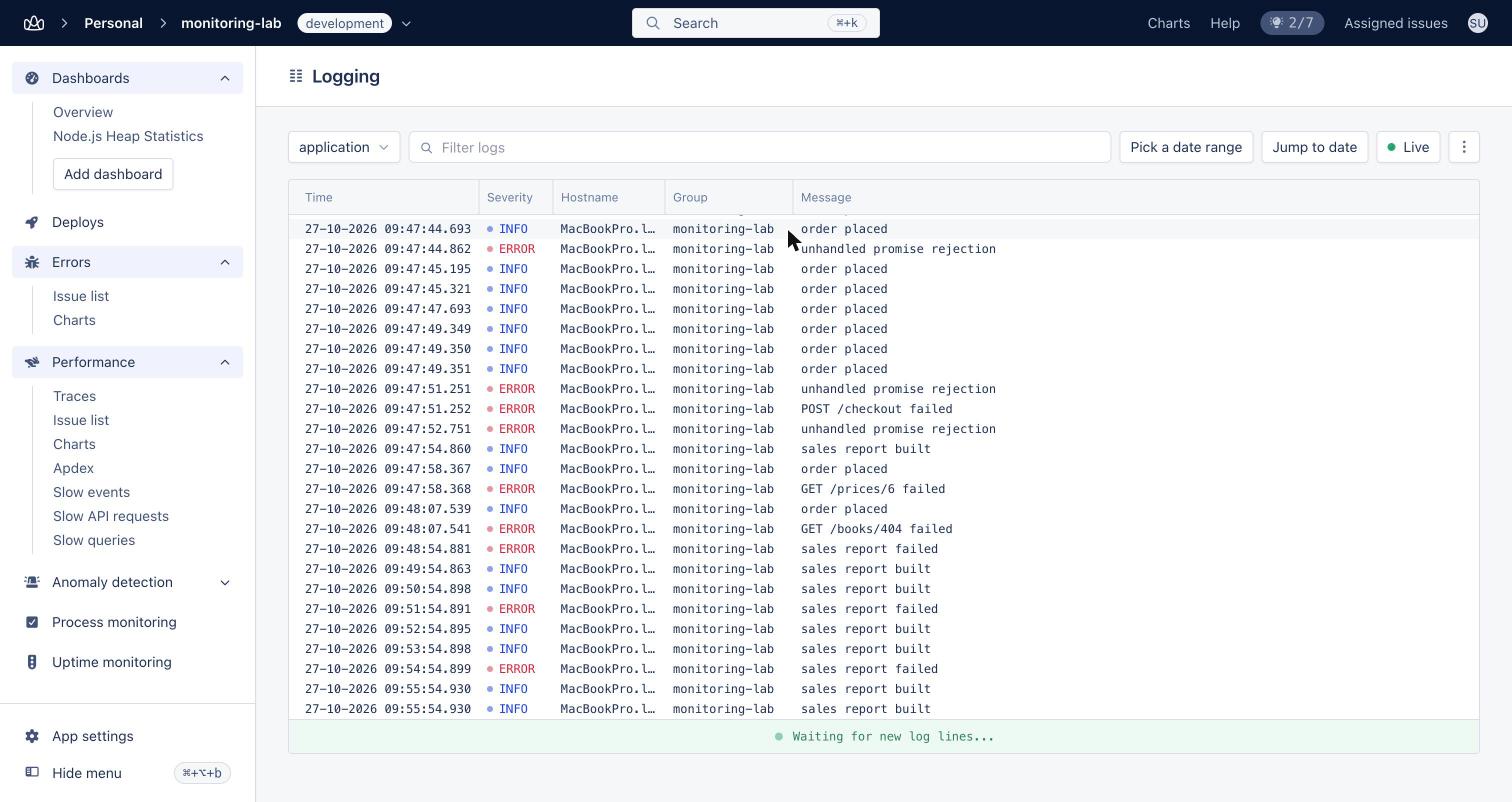Expand the Anomaly detection section
This screenshot has width=1512, height=802.
225,582
